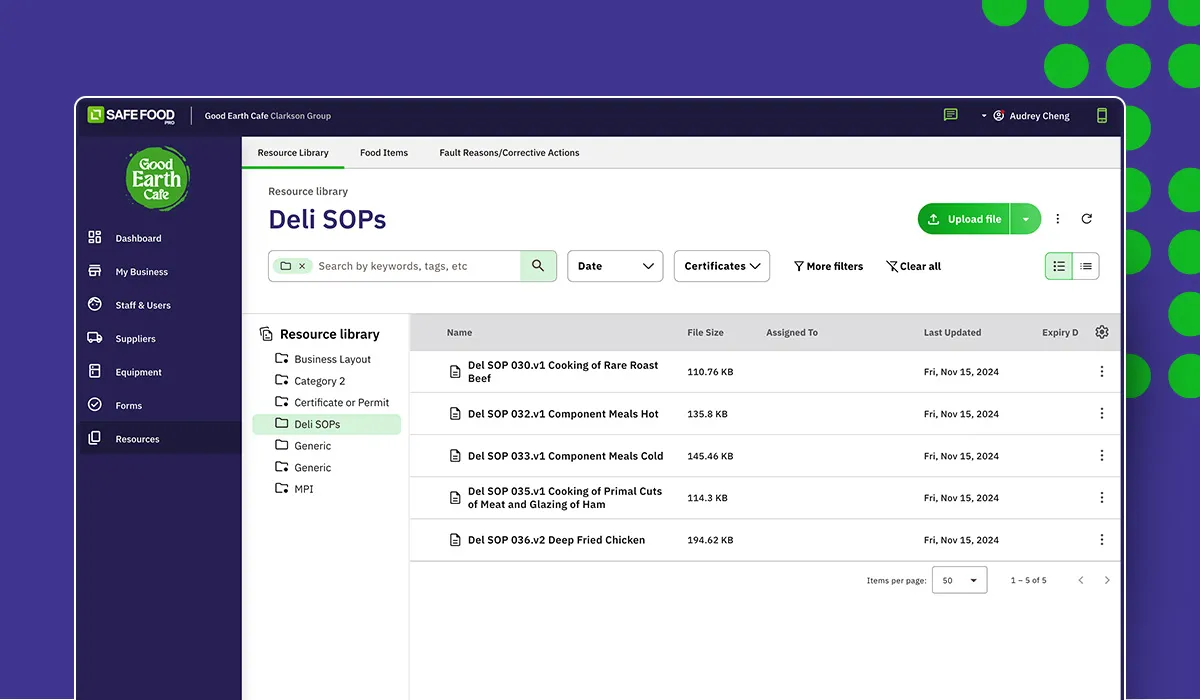
Task: Open Del SOP 030.v1 Cooking of Rare Roast Beef
Action: 563,372
